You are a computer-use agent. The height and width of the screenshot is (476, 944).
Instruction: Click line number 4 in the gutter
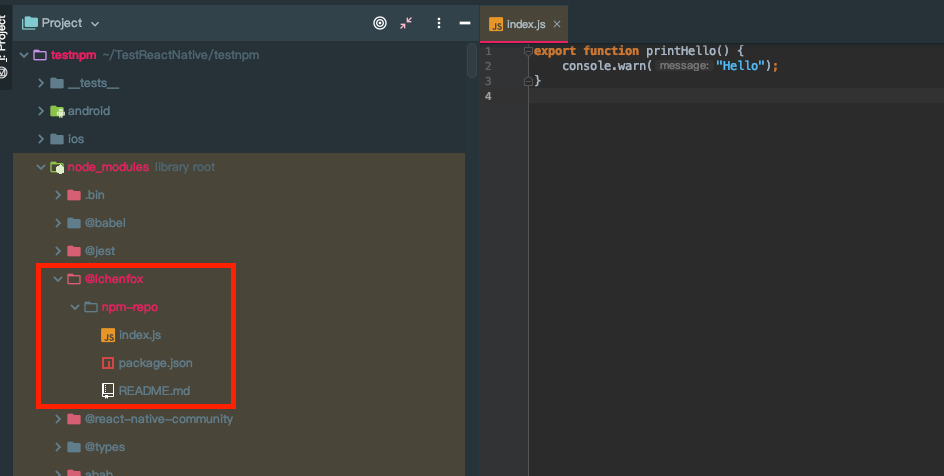(x=488, y=96)
